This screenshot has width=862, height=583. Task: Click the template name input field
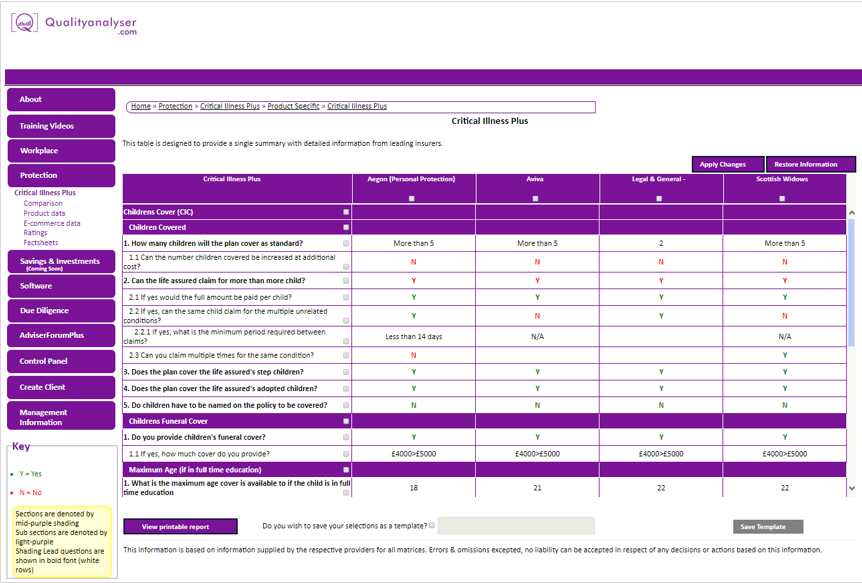[x=516, y=525]
